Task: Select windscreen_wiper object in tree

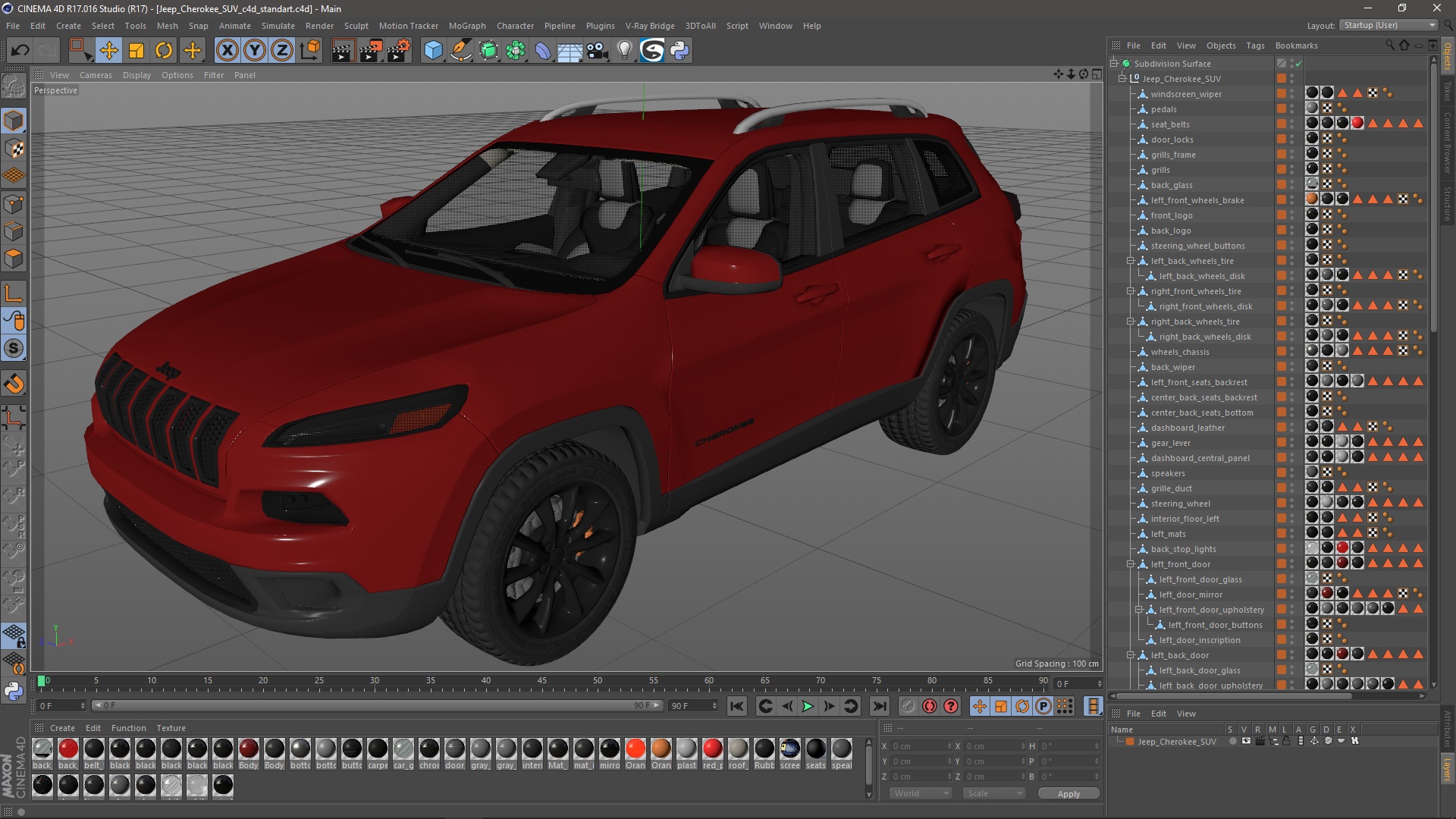Action: [x=1186, y=94]
